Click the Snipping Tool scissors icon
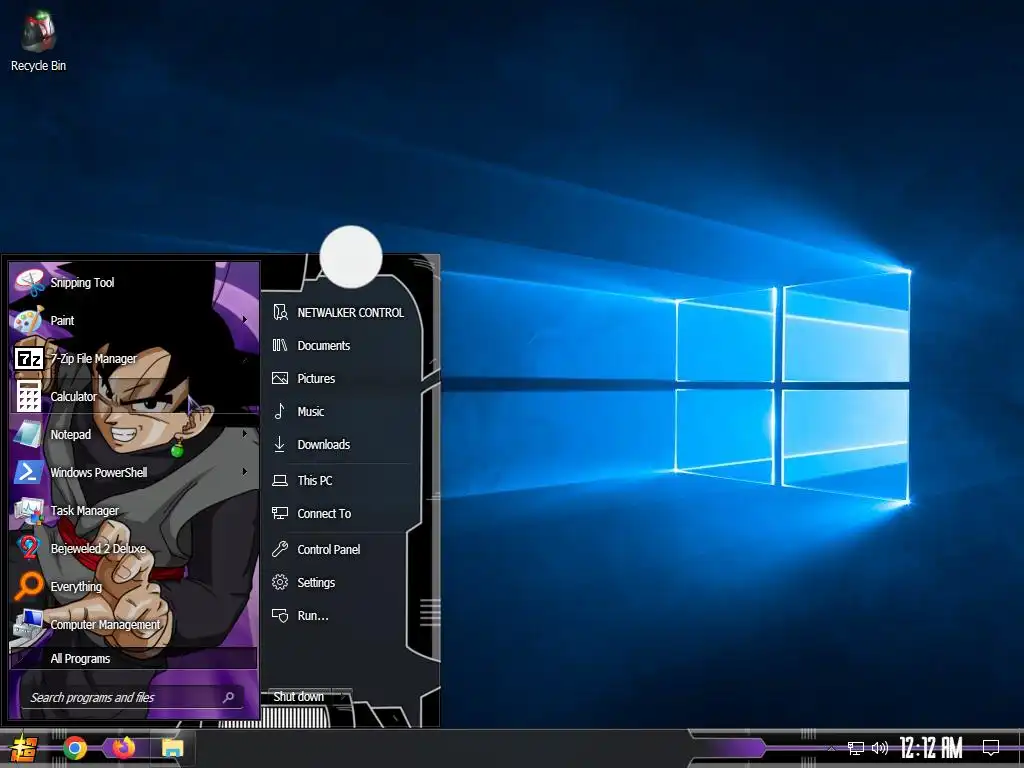 point(29,282)
